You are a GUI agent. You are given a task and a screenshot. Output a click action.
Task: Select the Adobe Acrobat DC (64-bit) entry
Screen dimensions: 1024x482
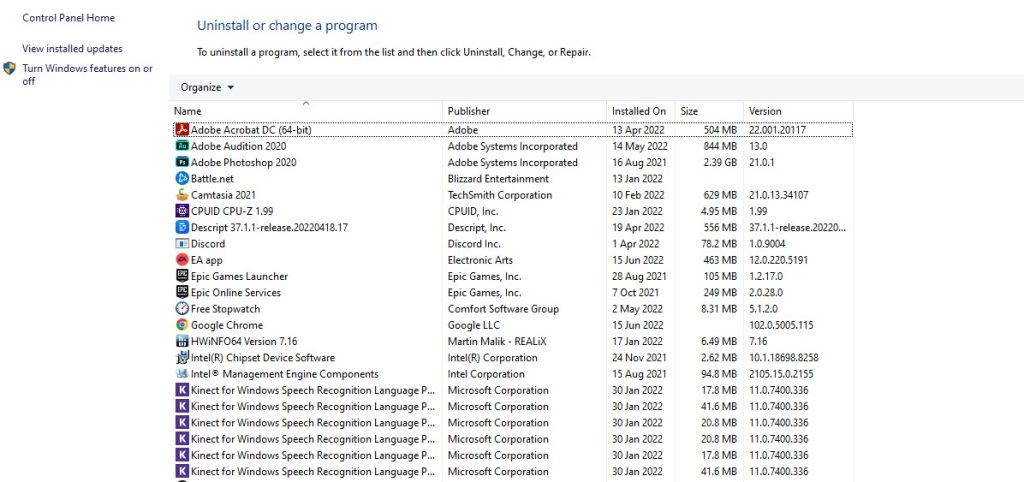click(251, 130)
